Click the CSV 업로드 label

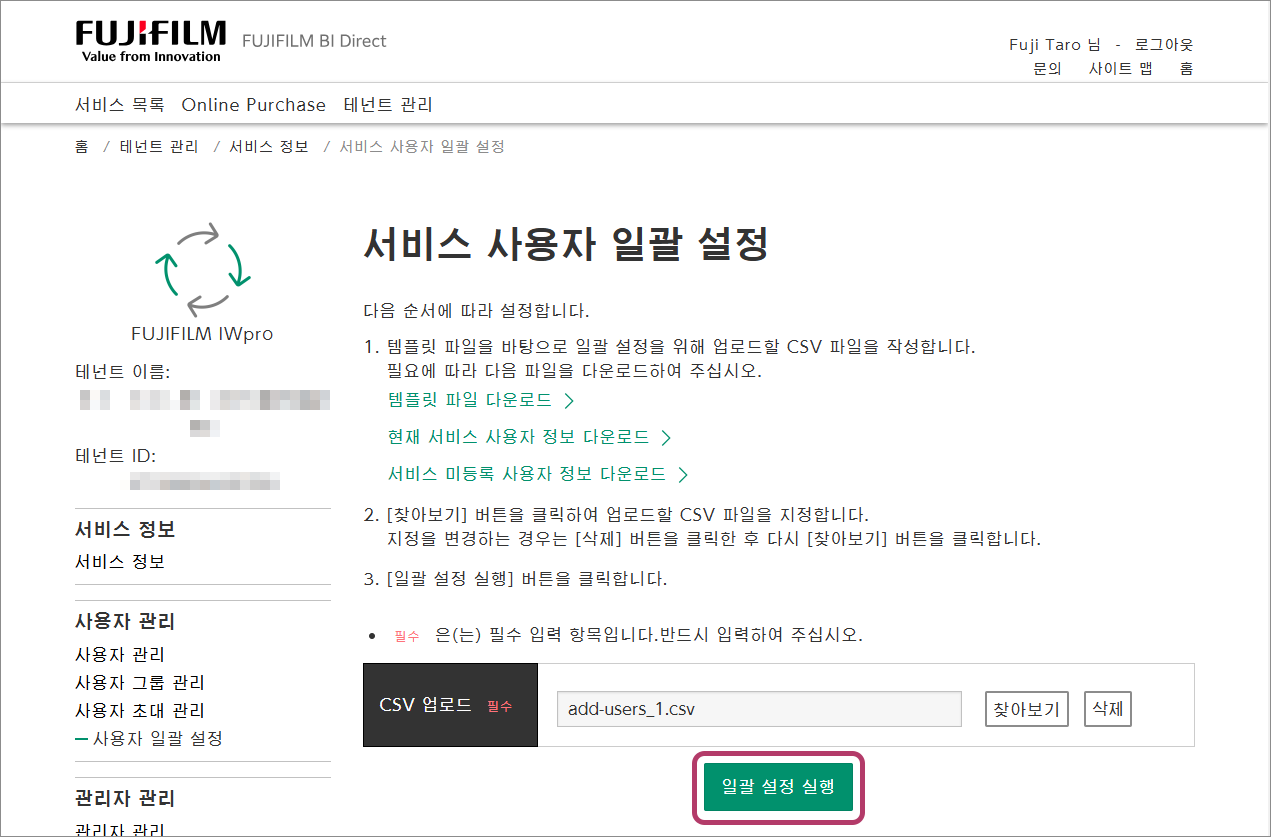pyautogui.click(x=426, y=705)
